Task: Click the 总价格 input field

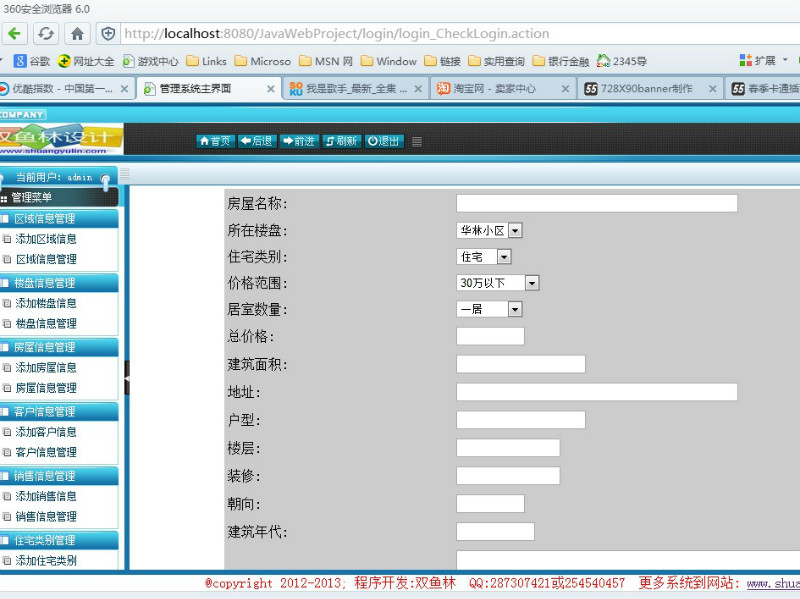Action: [x=490, y=336]
